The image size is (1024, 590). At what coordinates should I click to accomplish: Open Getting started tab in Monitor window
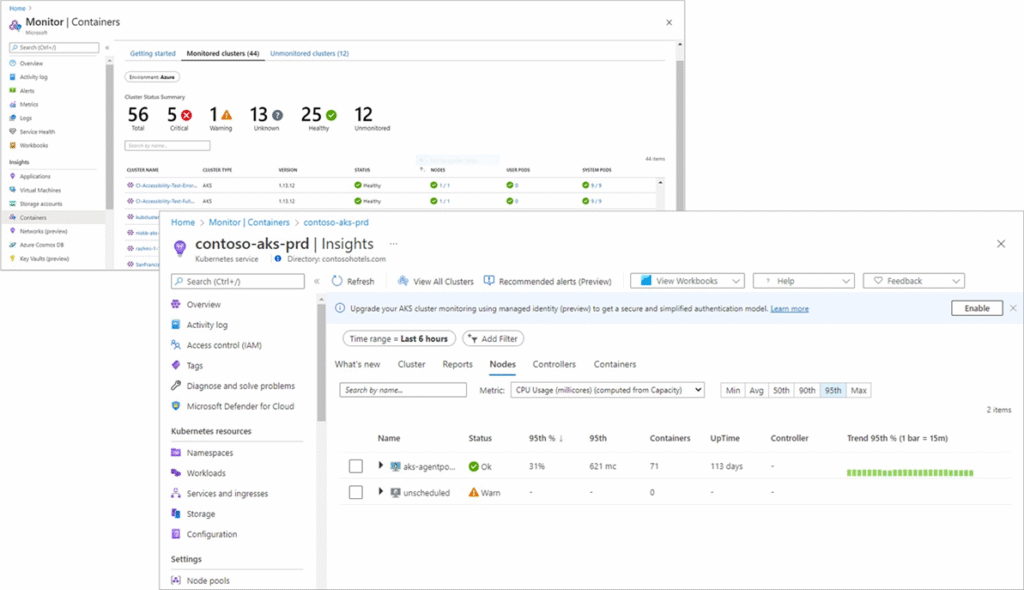152,54
